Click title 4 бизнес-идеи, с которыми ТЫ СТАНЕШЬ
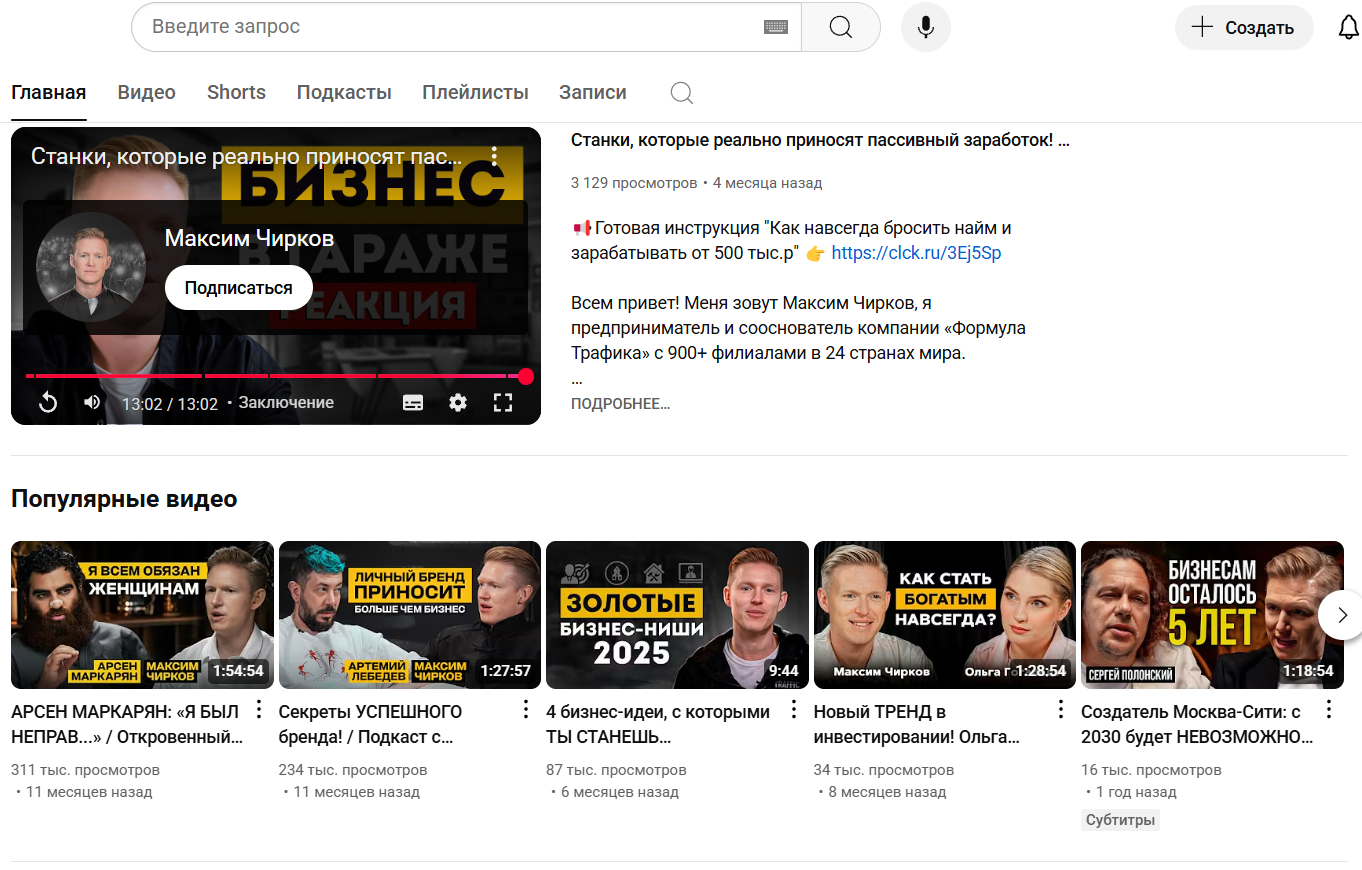This screenshot has height=870, width=1362. tap(658, 725)
